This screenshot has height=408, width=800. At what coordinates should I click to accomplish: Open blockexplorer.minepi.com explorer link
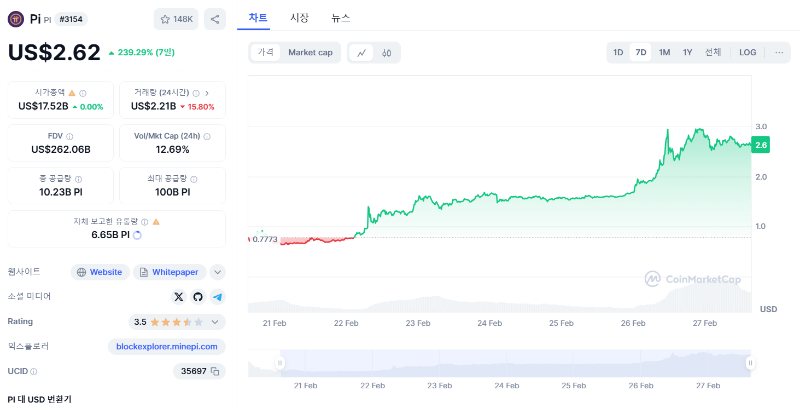click(167, 347)
